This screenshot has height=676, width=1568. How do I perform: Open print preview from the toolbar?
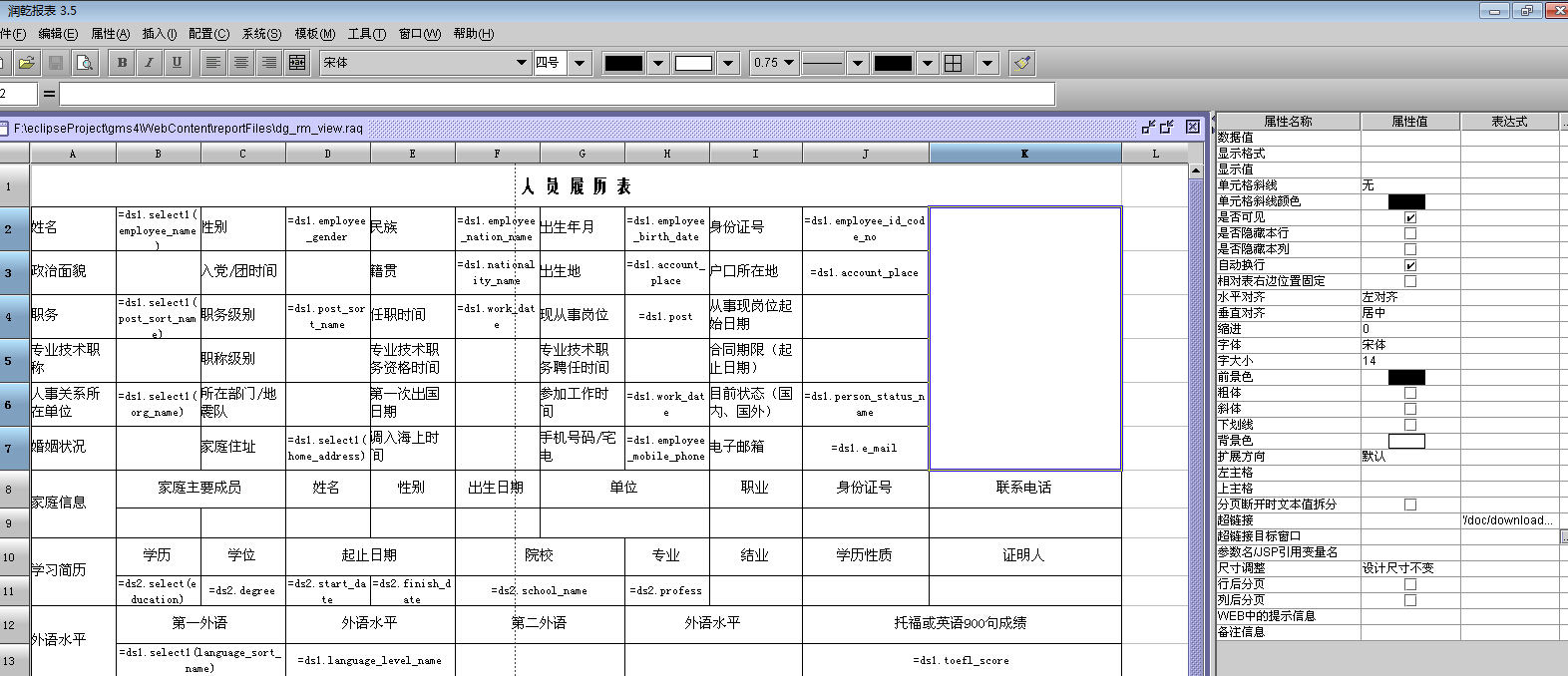pyautogui.click(x=86, y=63)
